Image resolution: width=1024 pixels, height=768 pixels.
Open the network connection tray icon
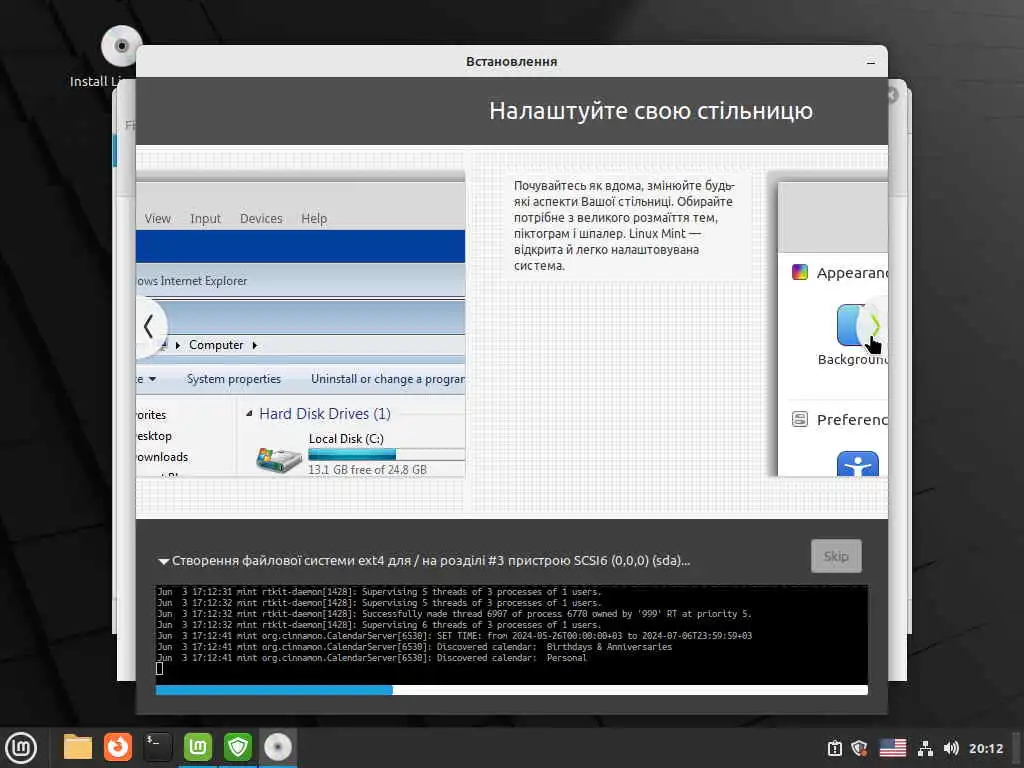click(x=925, y=748)
